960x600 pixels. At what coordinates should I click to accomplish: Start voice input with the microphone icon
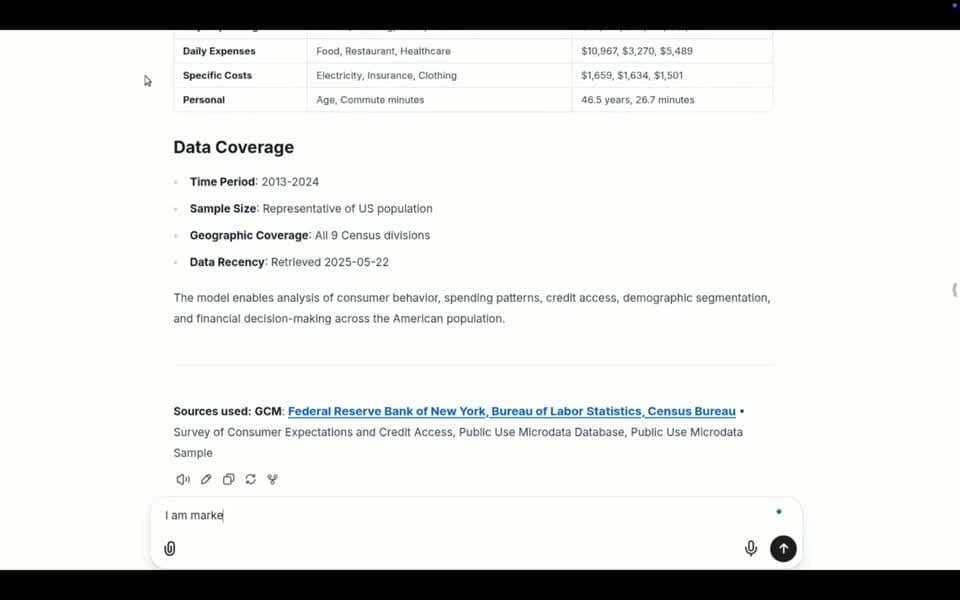(751, 549)
